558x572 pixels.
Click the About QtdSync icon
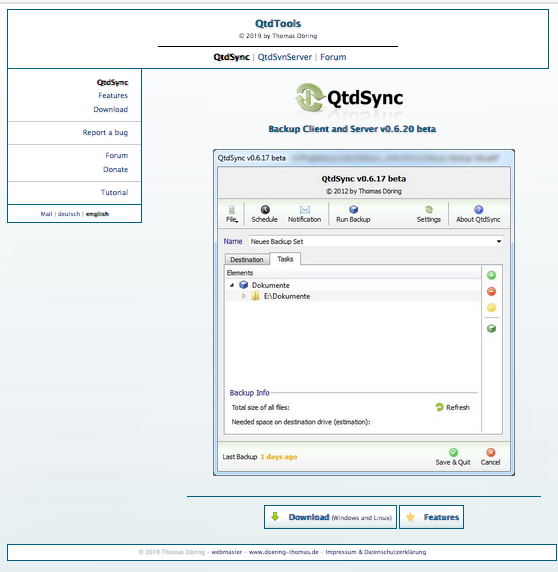pos(478,209)
